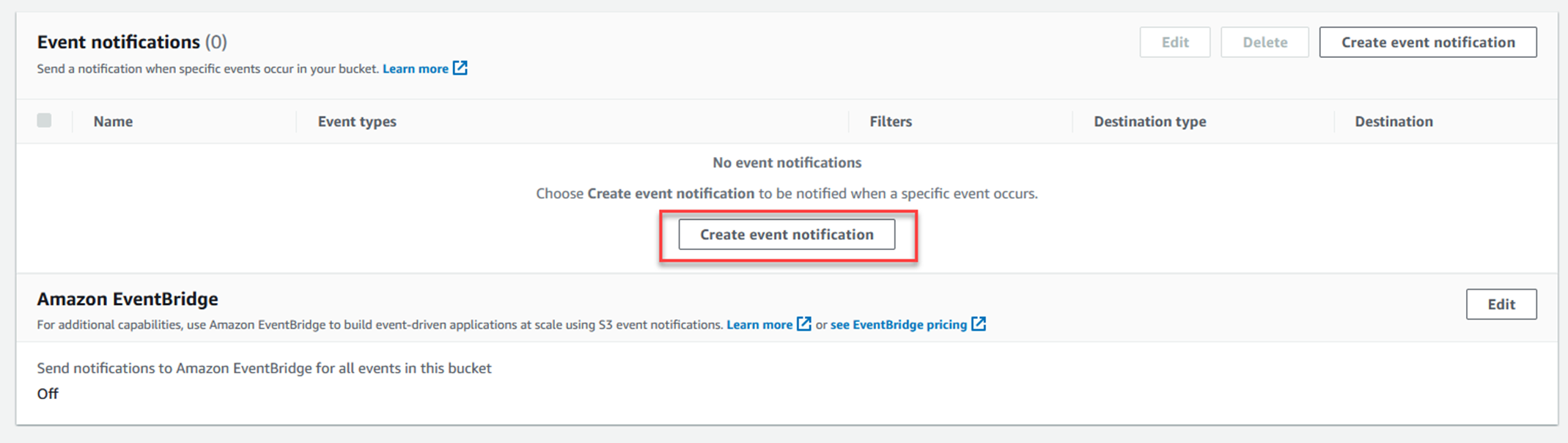1568x443 pixels.
Task: Tick the select-all checkbox in the table header
Action: pyautogui.click(x=45, y=121)
